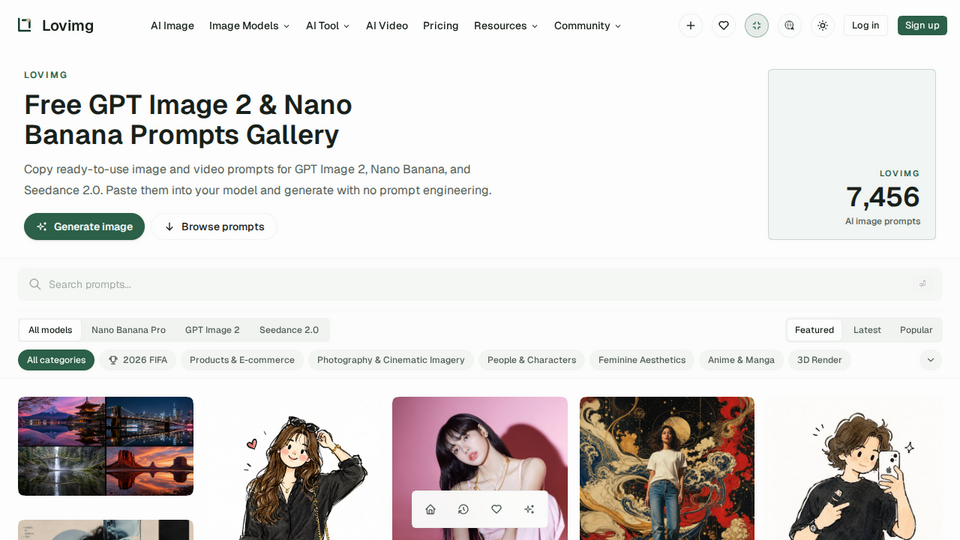Sort by Popular
The width and height of the screenshot is (960, 540).
pyautogui.click(x=916, y=330)
